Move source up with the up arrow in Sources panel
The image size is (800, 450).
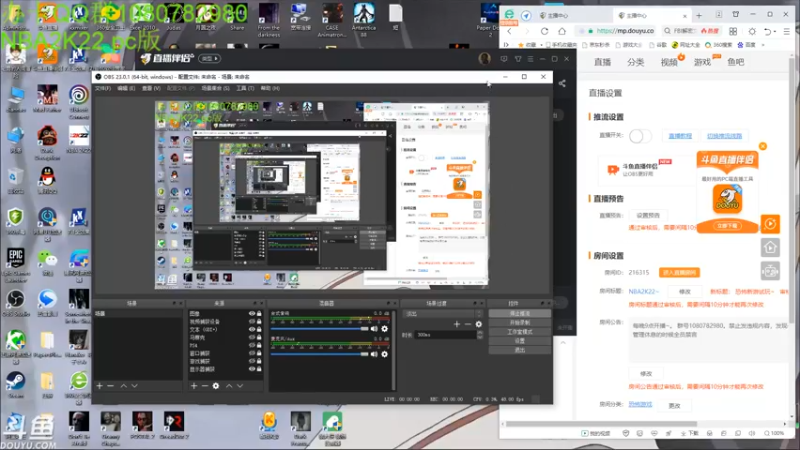pyautogui.click(x=229, y=386)
